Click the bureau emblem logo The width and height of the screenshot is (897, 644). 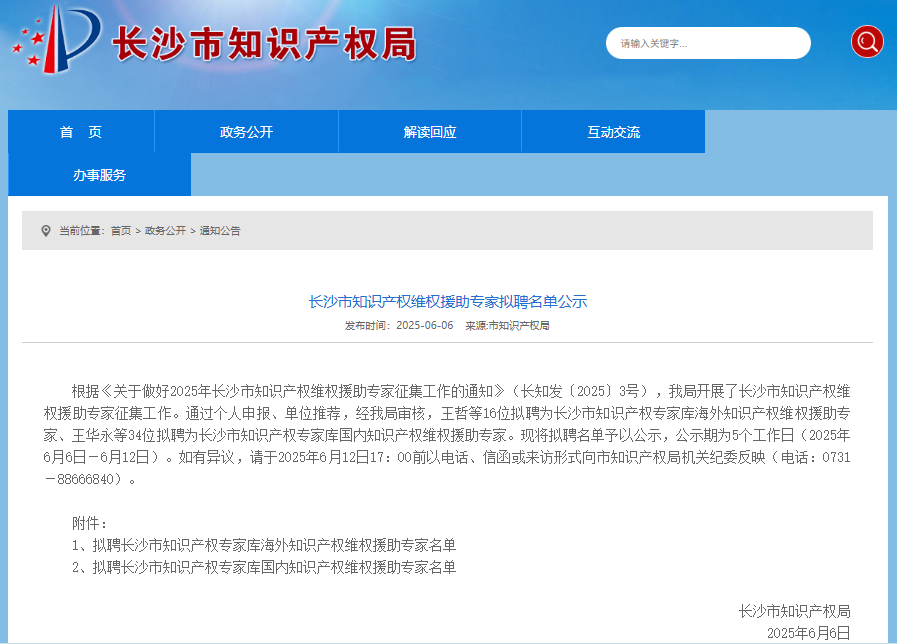tap(57, 39)
